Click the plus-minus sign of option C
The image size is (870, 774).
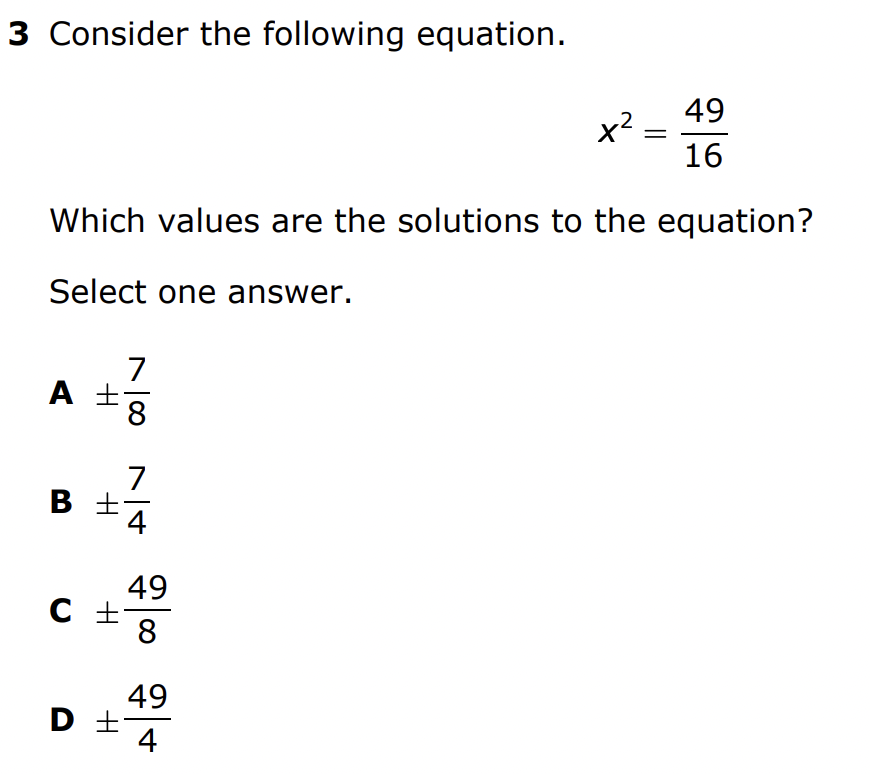tap(106, 613)
